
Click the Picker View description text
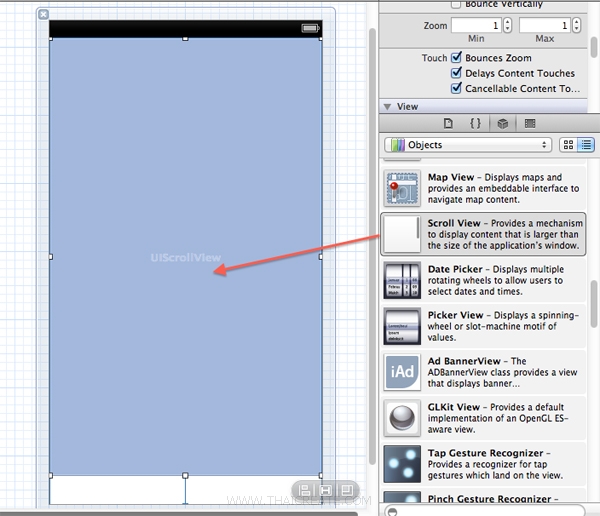coord(503,326)
